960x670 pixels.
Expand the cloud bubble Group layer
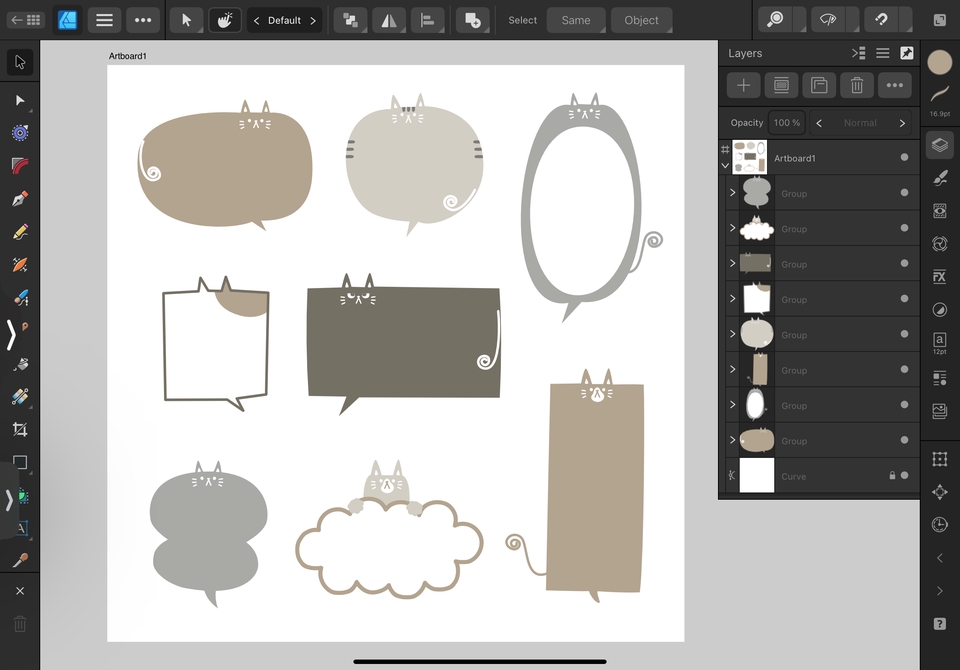click(732, 228)
